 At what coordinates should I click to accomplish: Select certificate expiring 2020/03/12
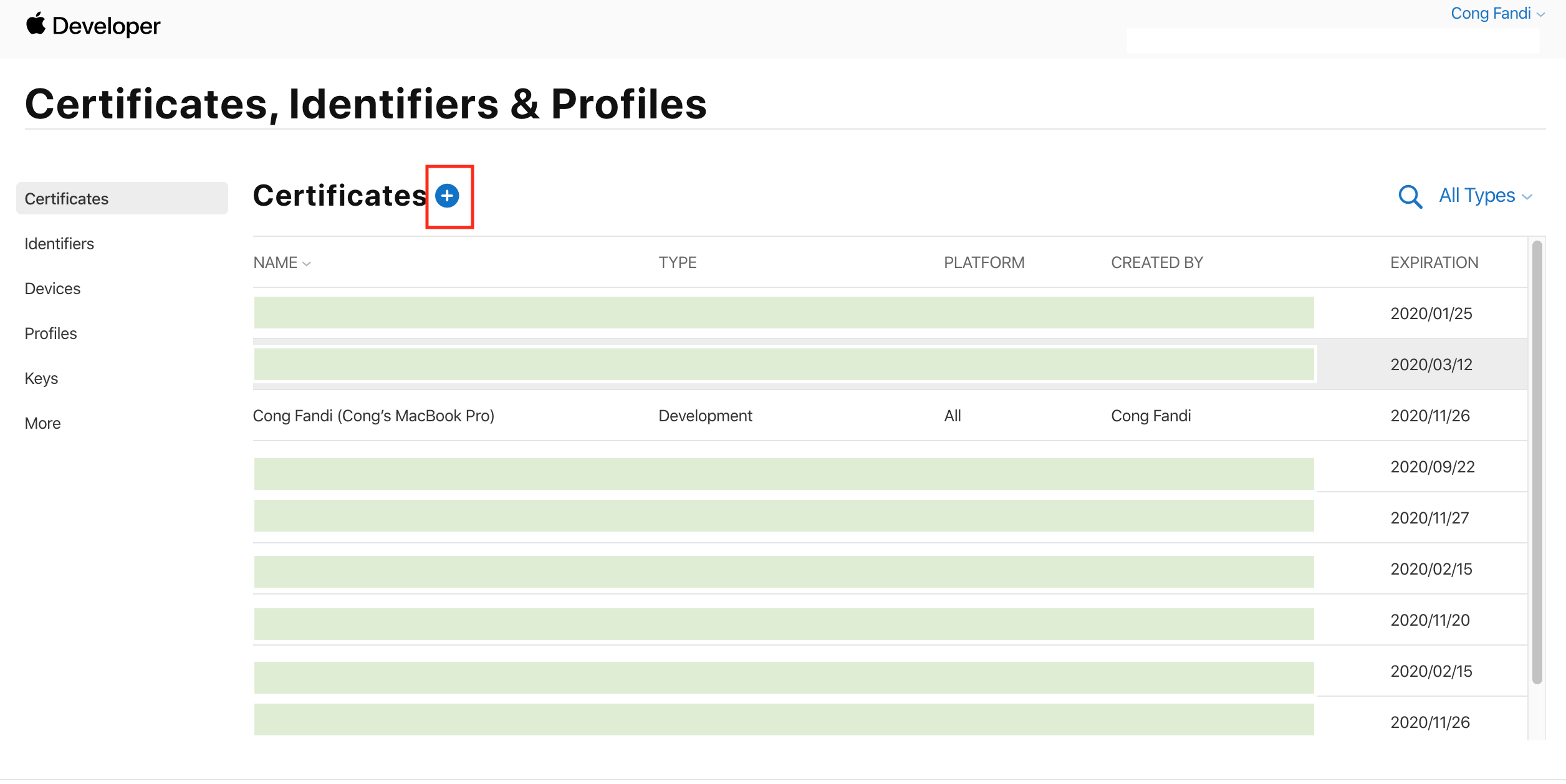coord(1431,365)
